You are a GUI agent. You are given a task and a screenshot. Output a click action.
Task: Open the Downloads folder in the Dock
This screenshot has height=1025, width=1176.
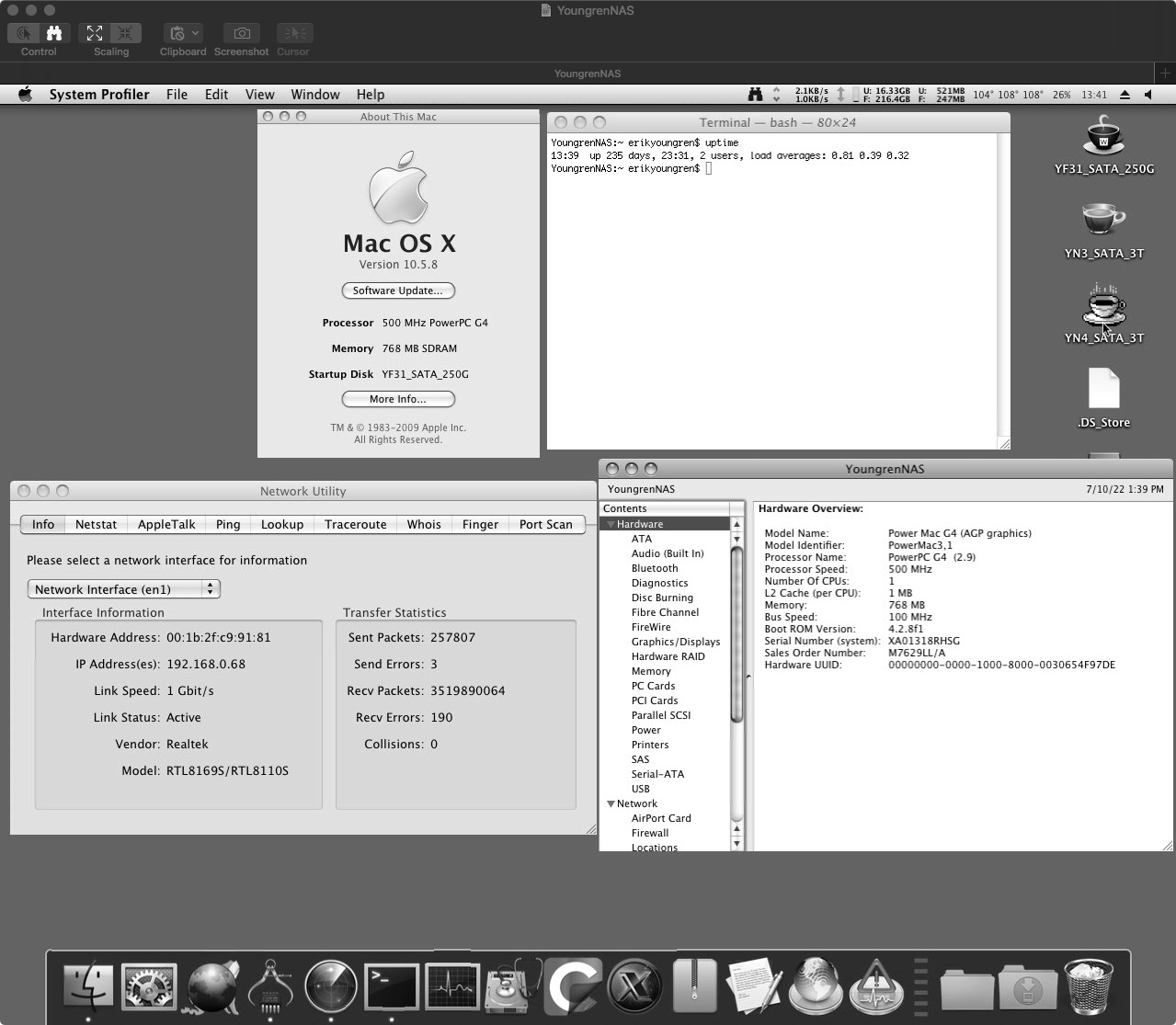click(x=1027, y=988)
